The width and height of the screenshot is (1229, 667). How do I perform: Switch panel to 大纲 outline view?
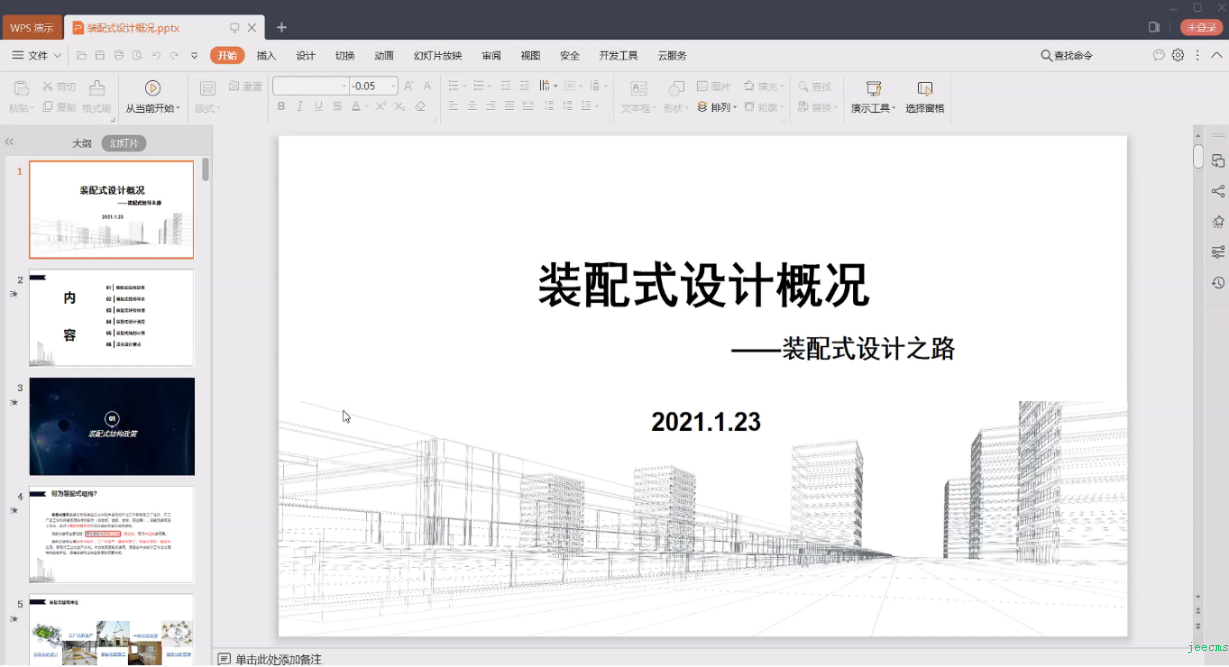click(x=81, y=144)
